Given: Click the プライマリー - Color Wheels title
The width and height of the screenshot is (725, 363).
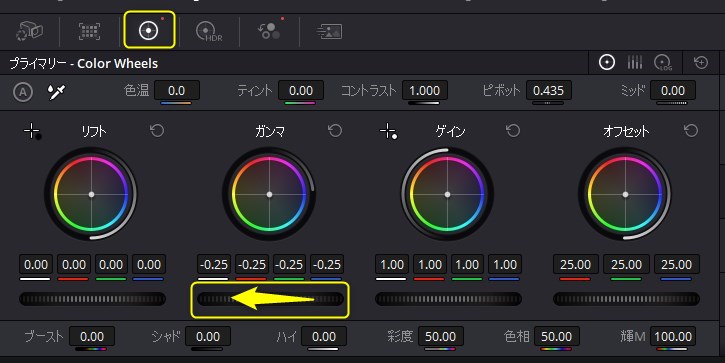Looking at the screenshot, I should (x=84, y=63).
